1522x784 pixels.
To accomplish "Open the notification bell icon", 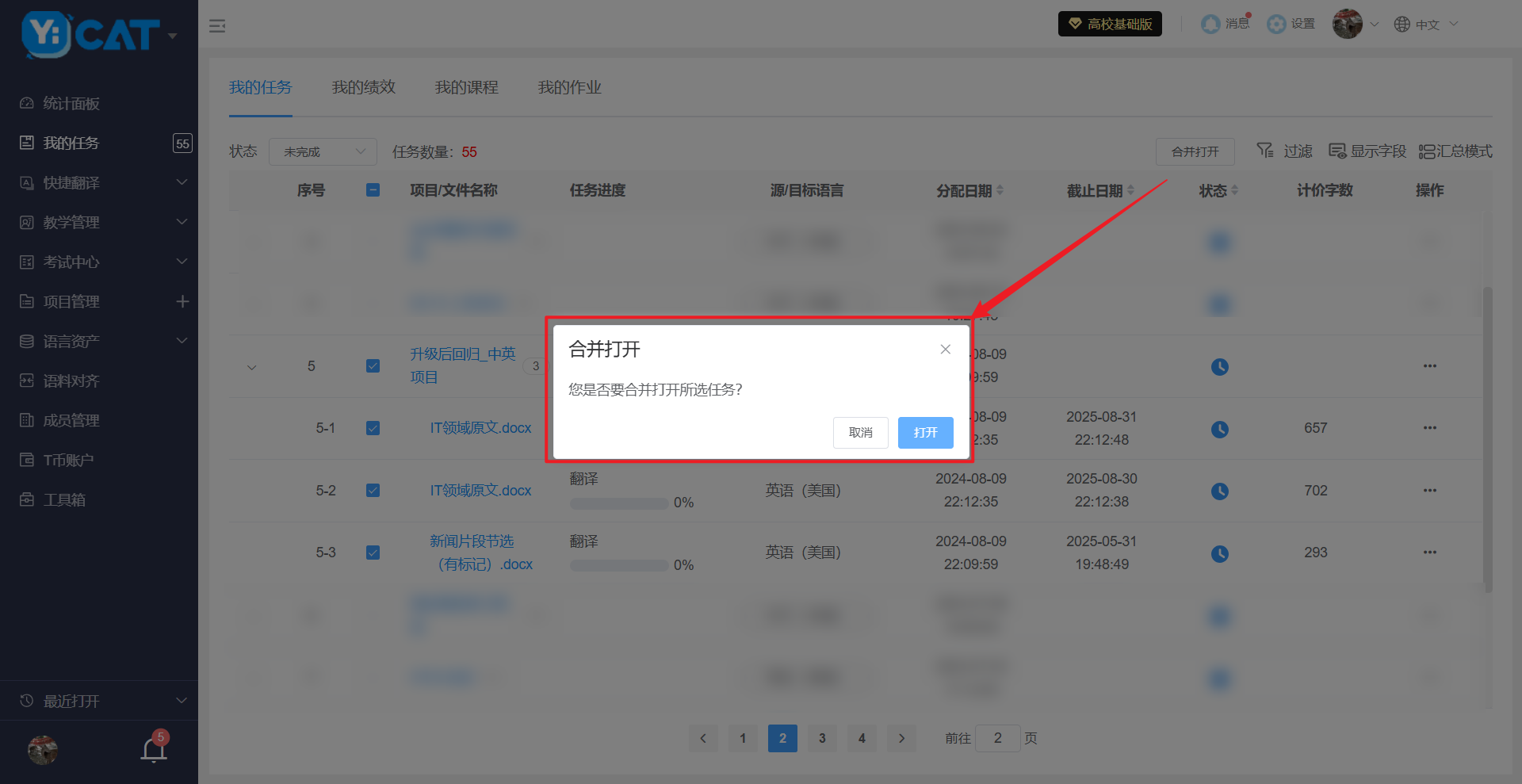I will point(154,749).
